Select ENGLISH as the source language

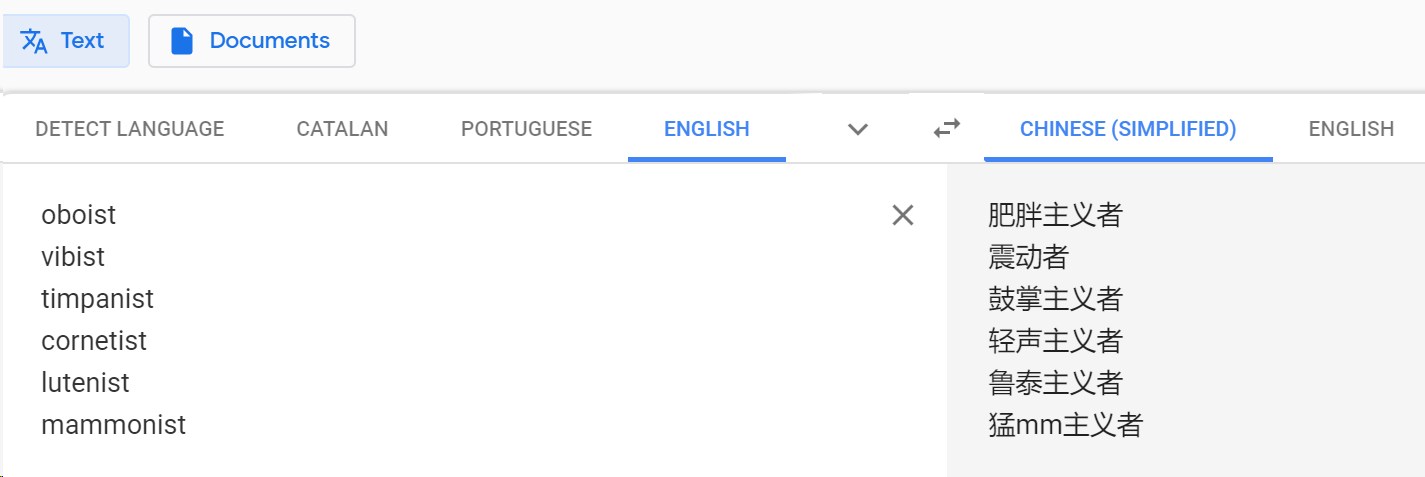click(x=706, y=129)
